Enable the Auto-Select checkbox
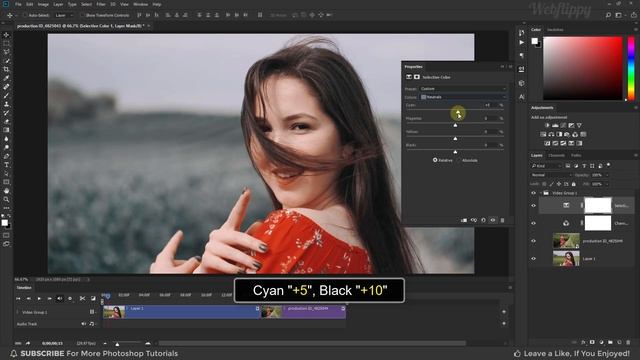The width and height of the screenshot is (640, 360). click(25, 15)
